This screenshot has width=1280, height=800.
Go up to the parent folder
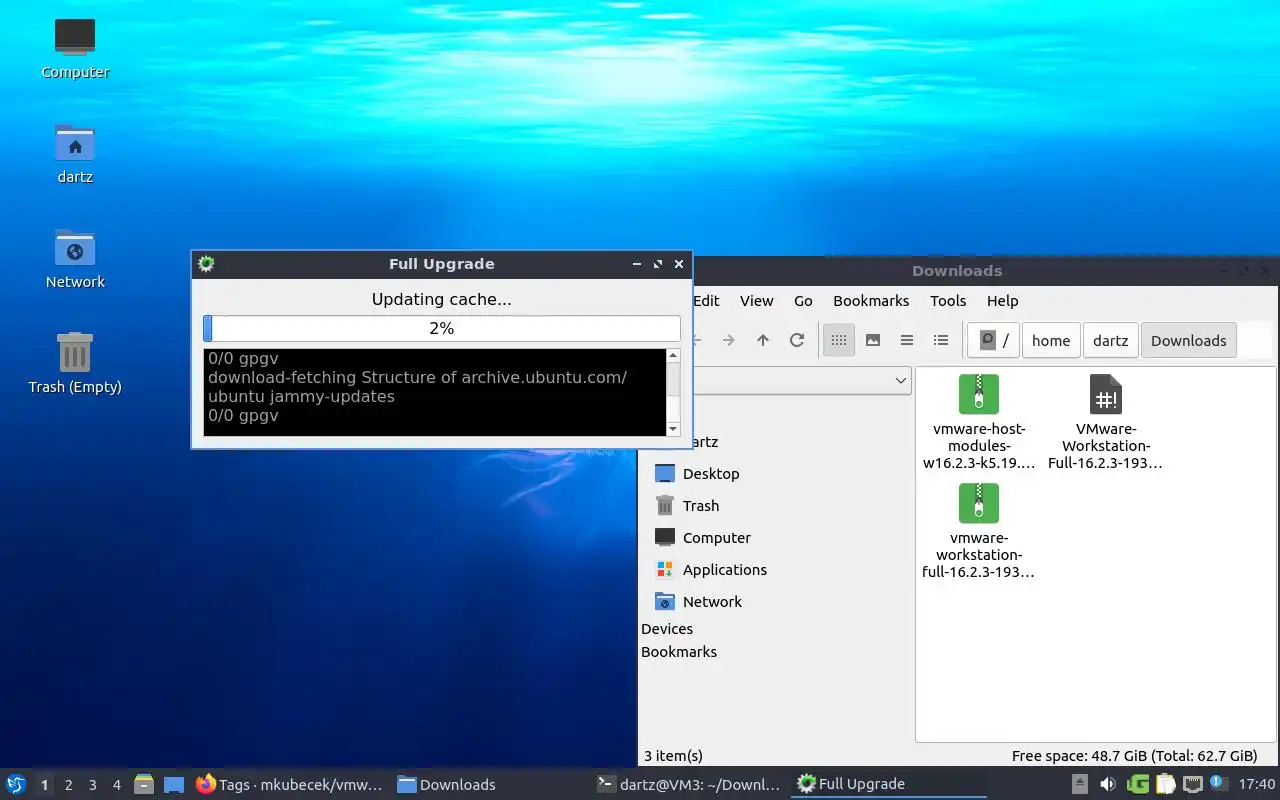[x=763, y=340]
